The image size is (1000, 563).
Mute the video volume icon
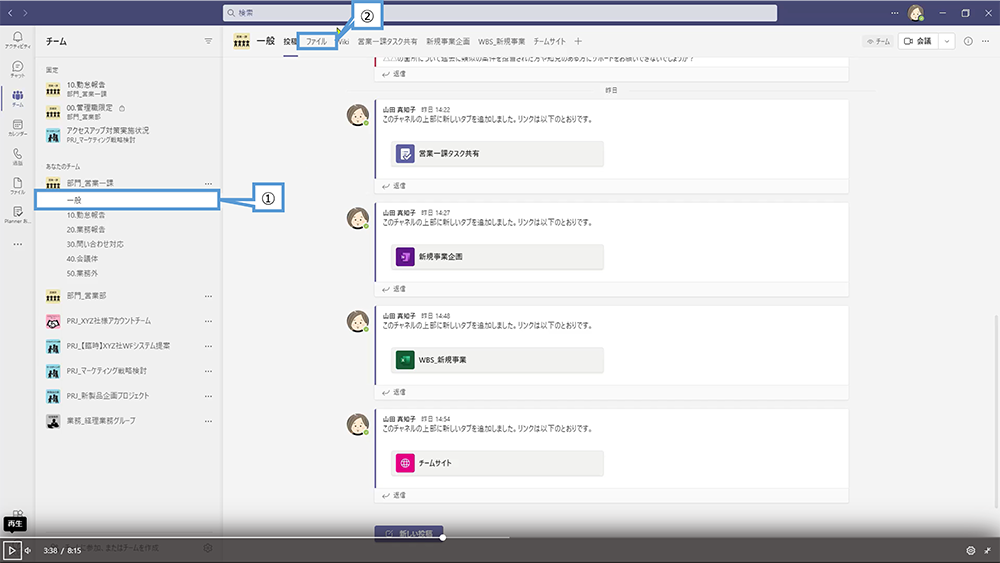(28, 550)
